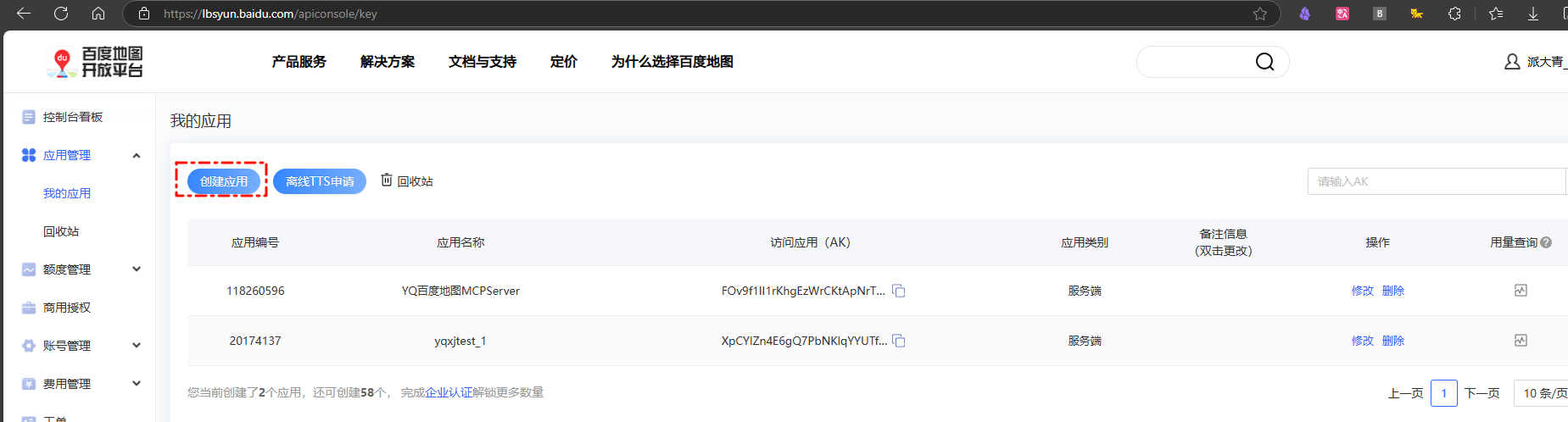Click app number 118260596 cell
Viewport: 1568px width, 422px height.
pyautogui.click(x=255, y=291)
